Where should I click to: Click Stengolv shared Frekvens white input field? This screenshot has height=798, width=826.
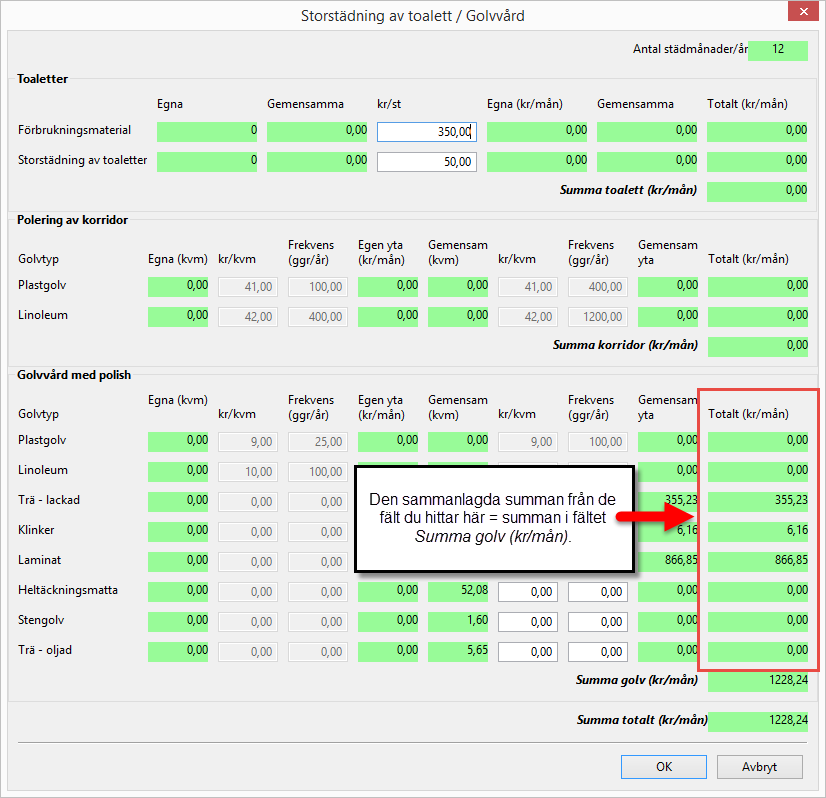598,622
